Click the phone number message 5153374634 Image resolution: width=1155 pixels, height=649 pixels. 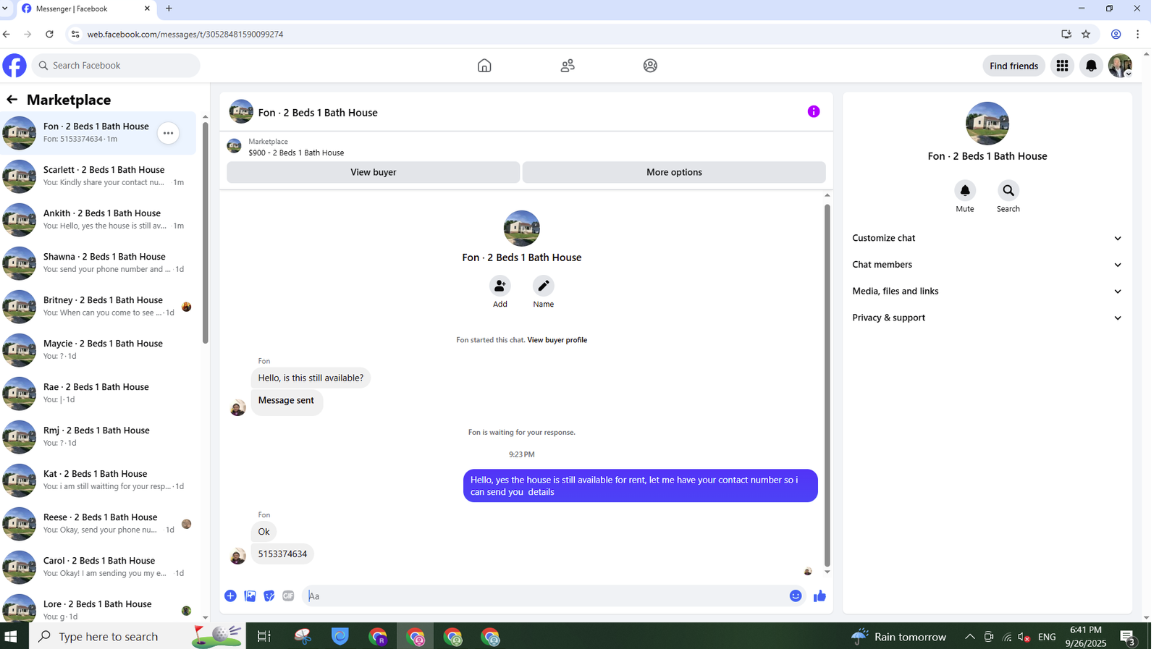click(x=282, y=554)
